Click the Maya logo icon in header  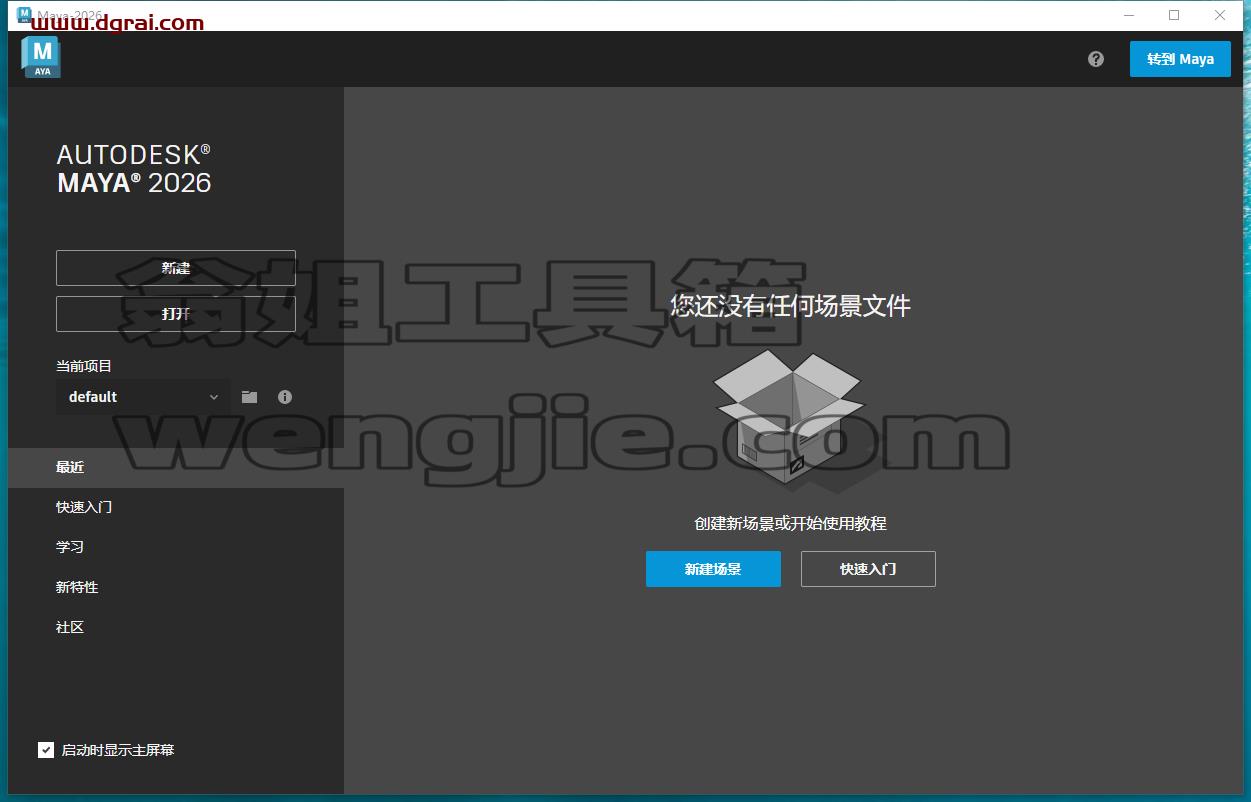coord(41,58)
